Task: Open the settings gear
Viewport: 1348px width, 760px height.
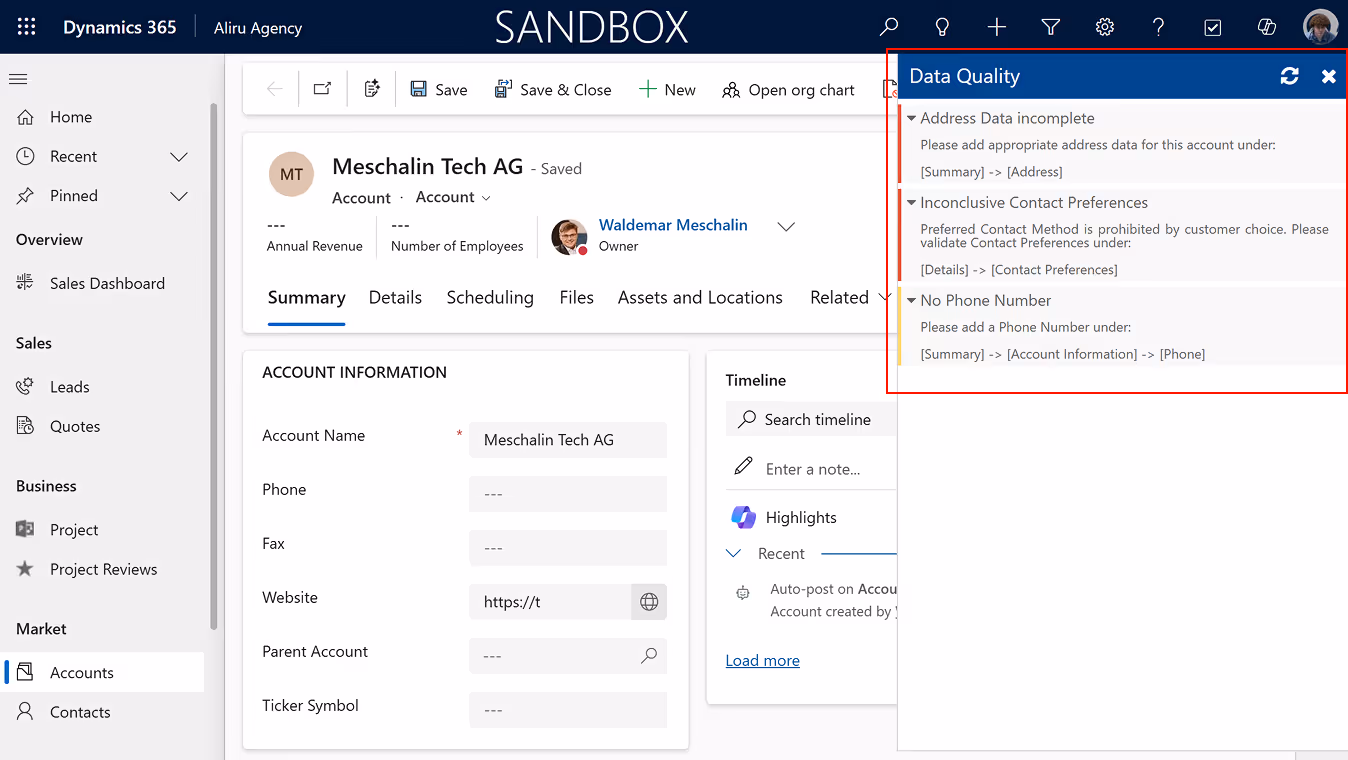Action: (x=1104, y=27)
